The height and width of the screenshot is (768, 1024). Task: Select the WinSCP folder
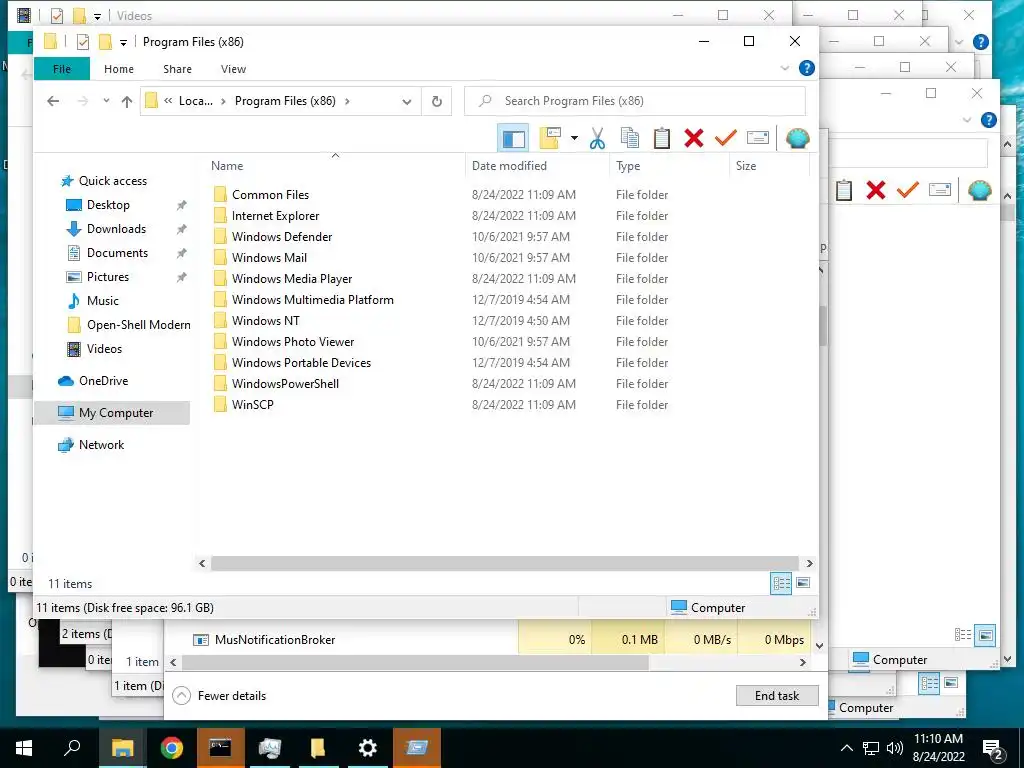[252, 405]
